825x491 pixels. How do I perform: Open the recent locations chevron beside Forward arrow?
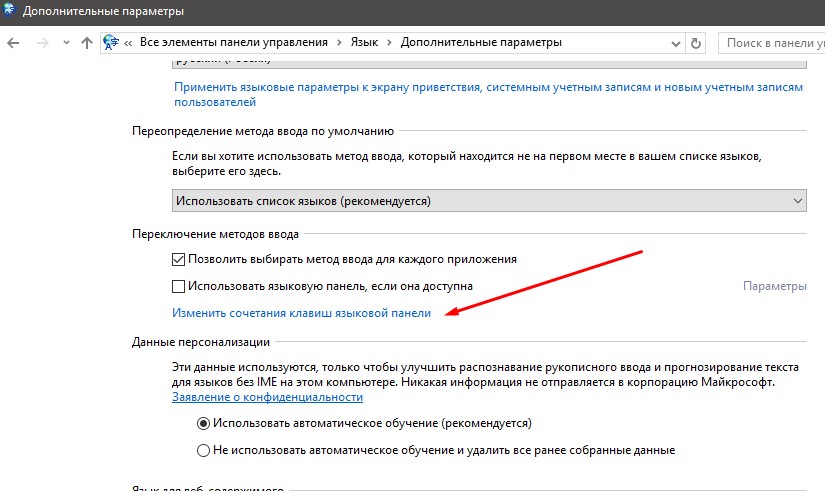(x=65, y=43)
